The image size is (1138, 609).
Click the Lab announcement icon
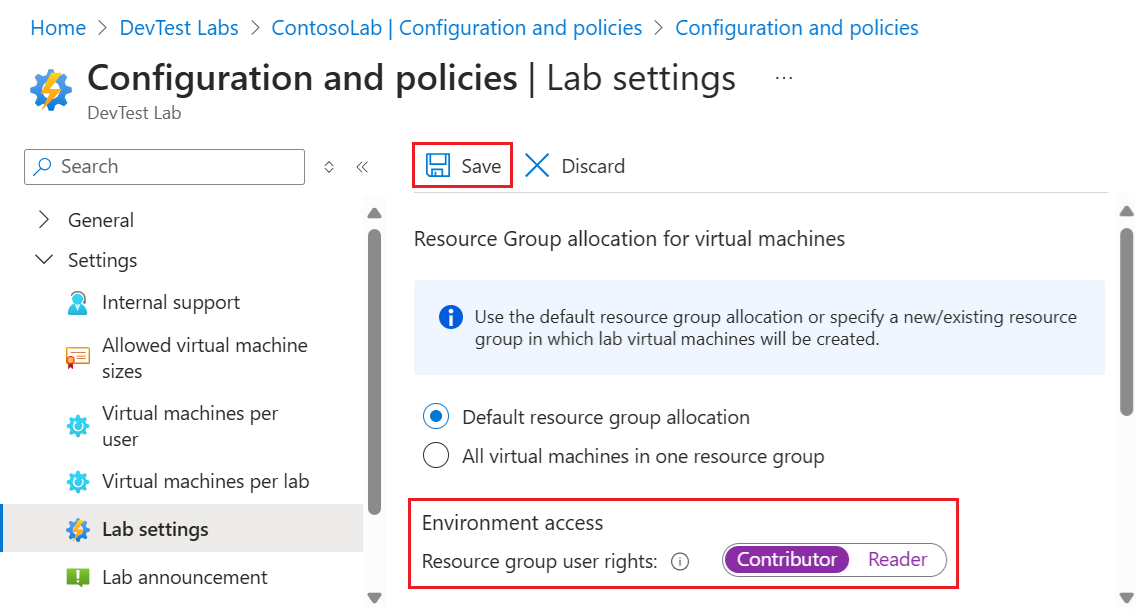(x=77, y=578)
